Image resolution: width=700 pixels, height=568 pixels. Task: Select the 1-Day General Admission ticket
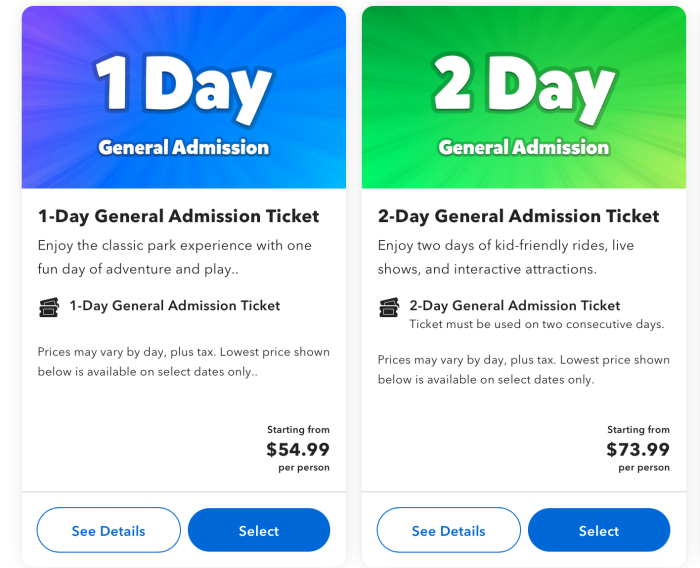259,530
